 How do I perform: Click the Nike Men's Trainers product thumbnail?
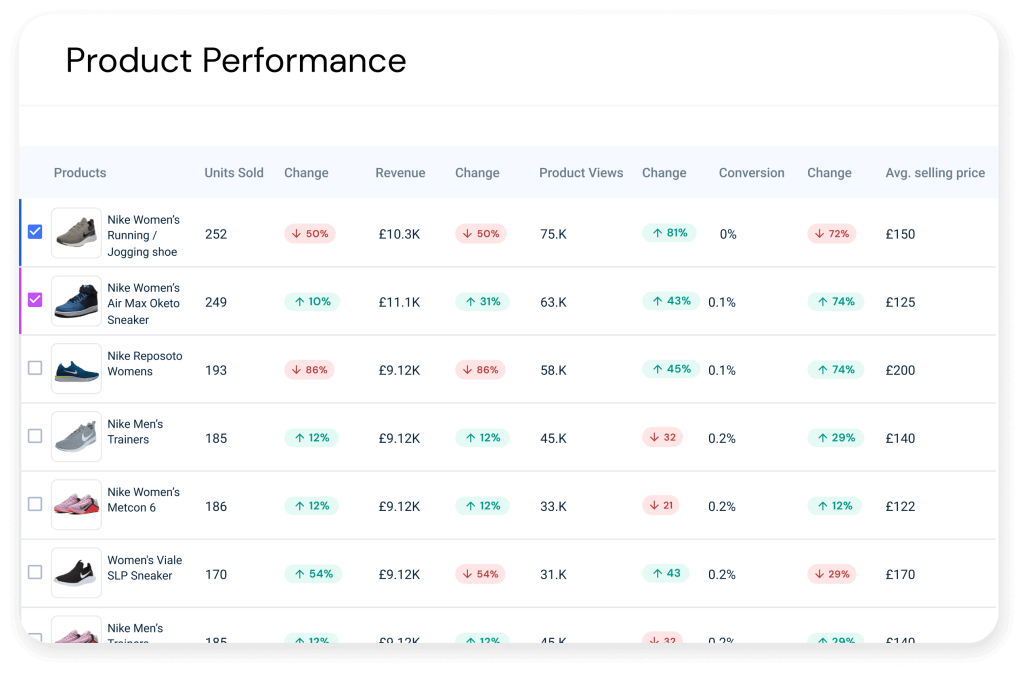pos(76,436)
